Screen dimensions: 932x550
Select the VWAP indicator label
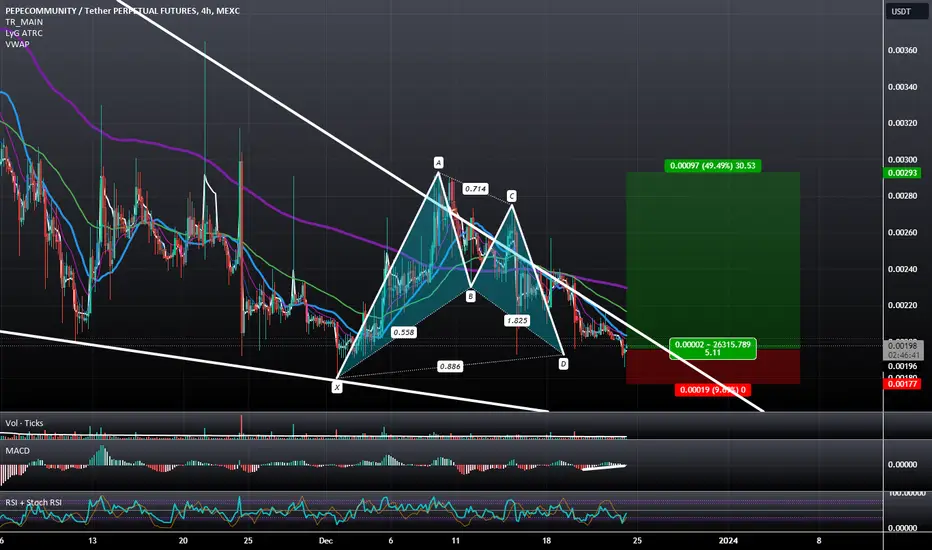(17, 44)
